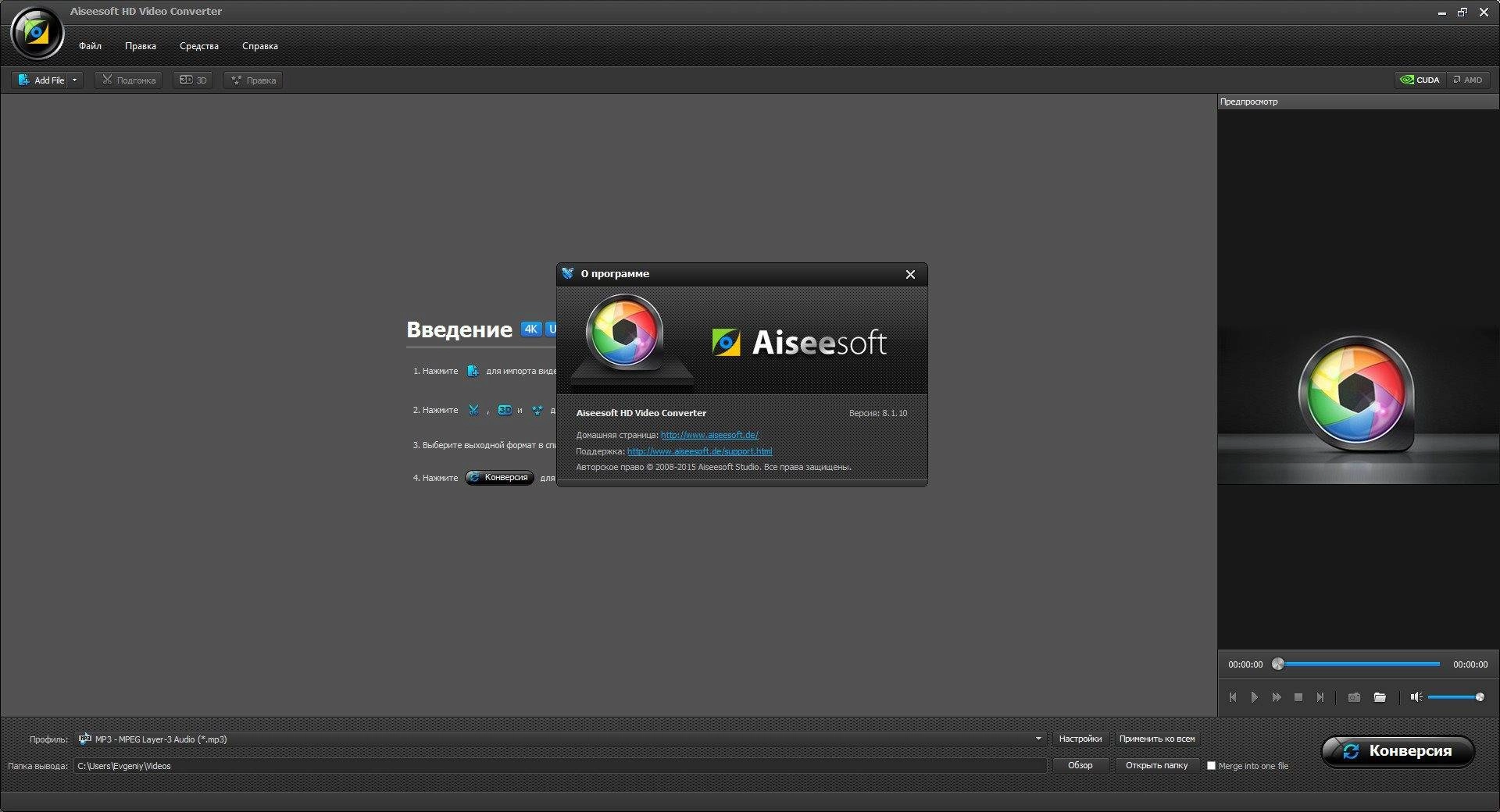Click the 4K badge beside Введение
The height and width of the screenshot is (812, 1500).
coord(531,329)
